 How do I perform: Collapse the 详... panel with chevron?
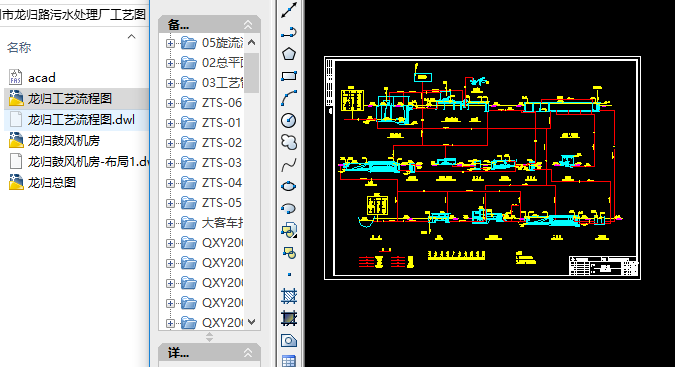pyautogui.click(x=248, y=353)
